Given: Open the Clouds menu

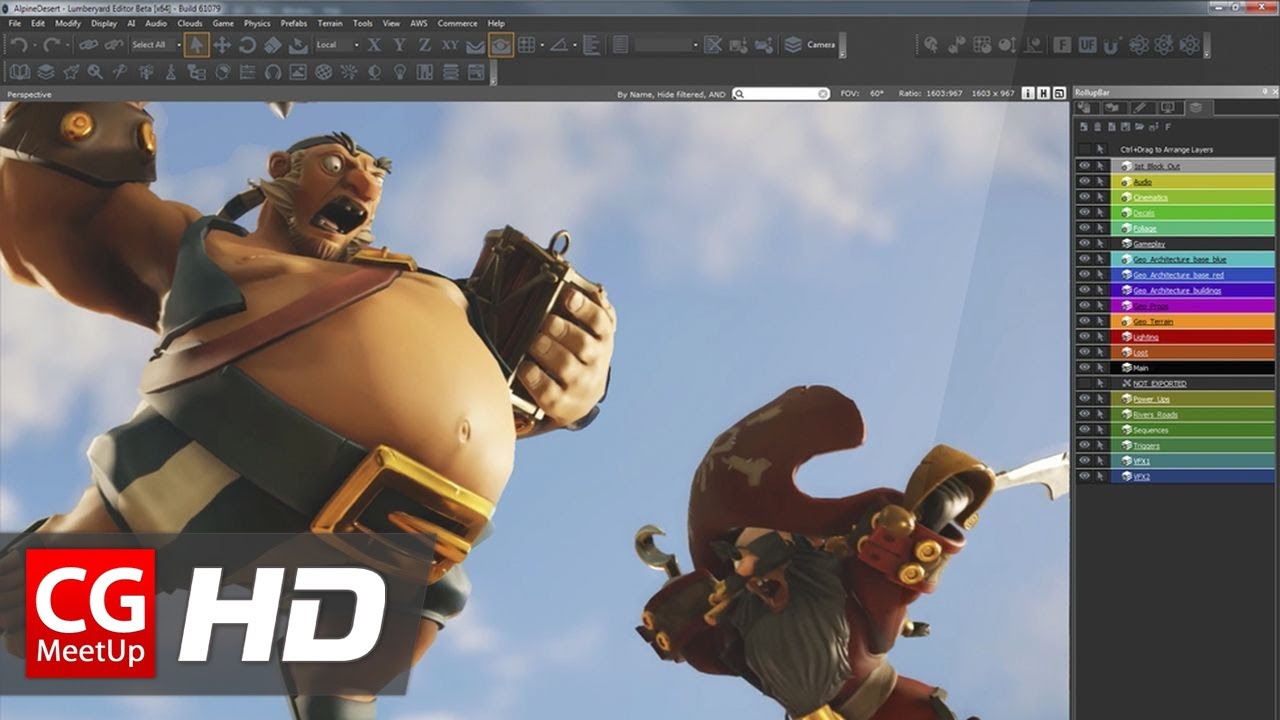Looking at the screenshot, I should 189,23.
